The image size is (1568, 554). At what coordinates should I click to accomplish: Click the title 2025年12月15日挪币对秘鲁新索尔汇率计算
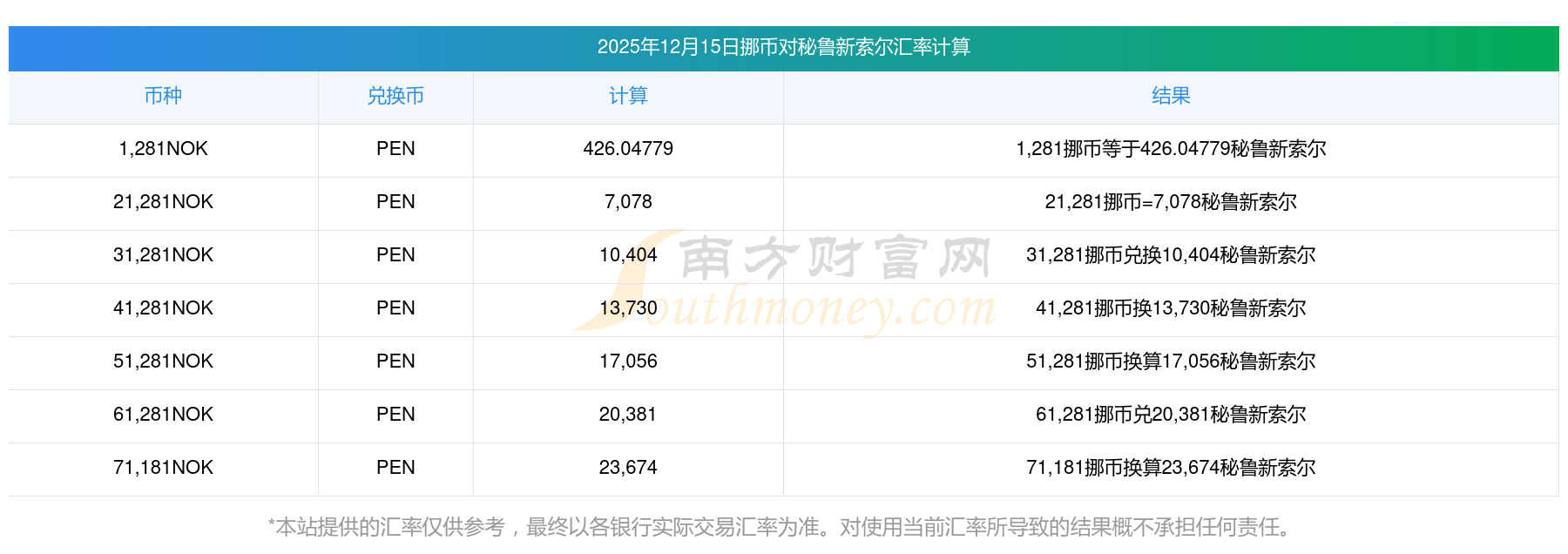[x=784, y=47]
